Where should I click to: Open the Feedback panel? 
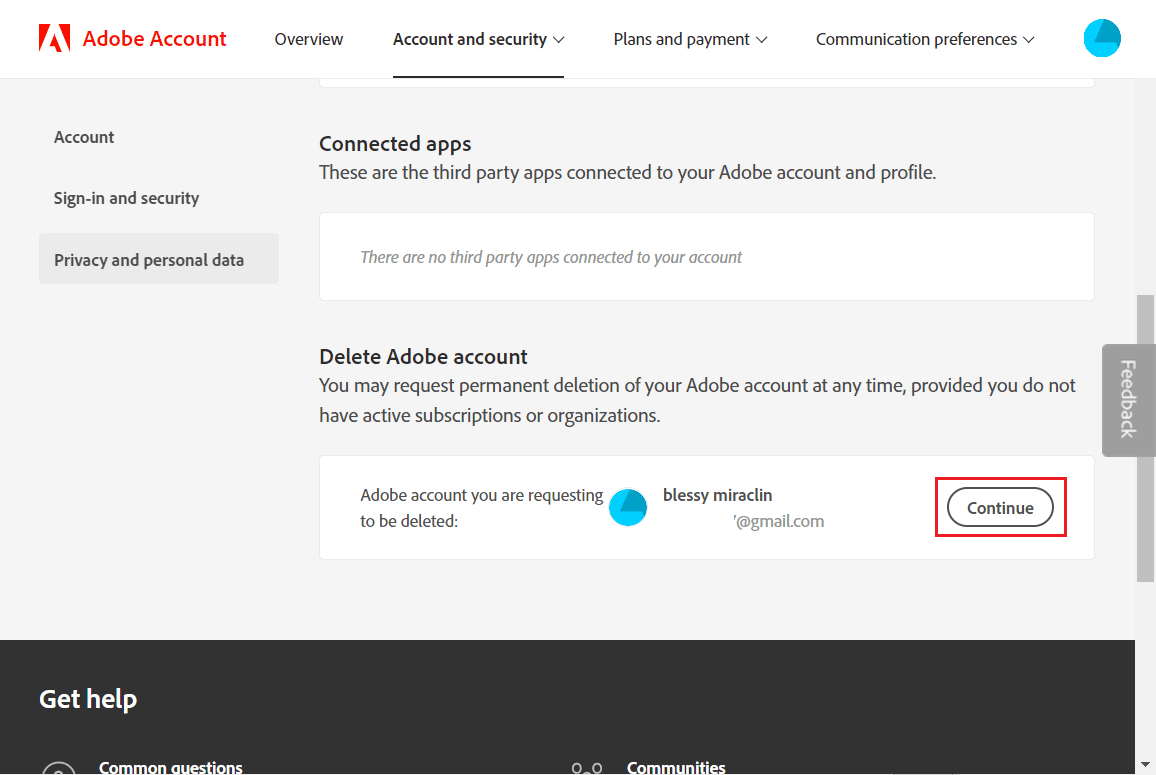pyautogui.click(x=1128, y=400)
